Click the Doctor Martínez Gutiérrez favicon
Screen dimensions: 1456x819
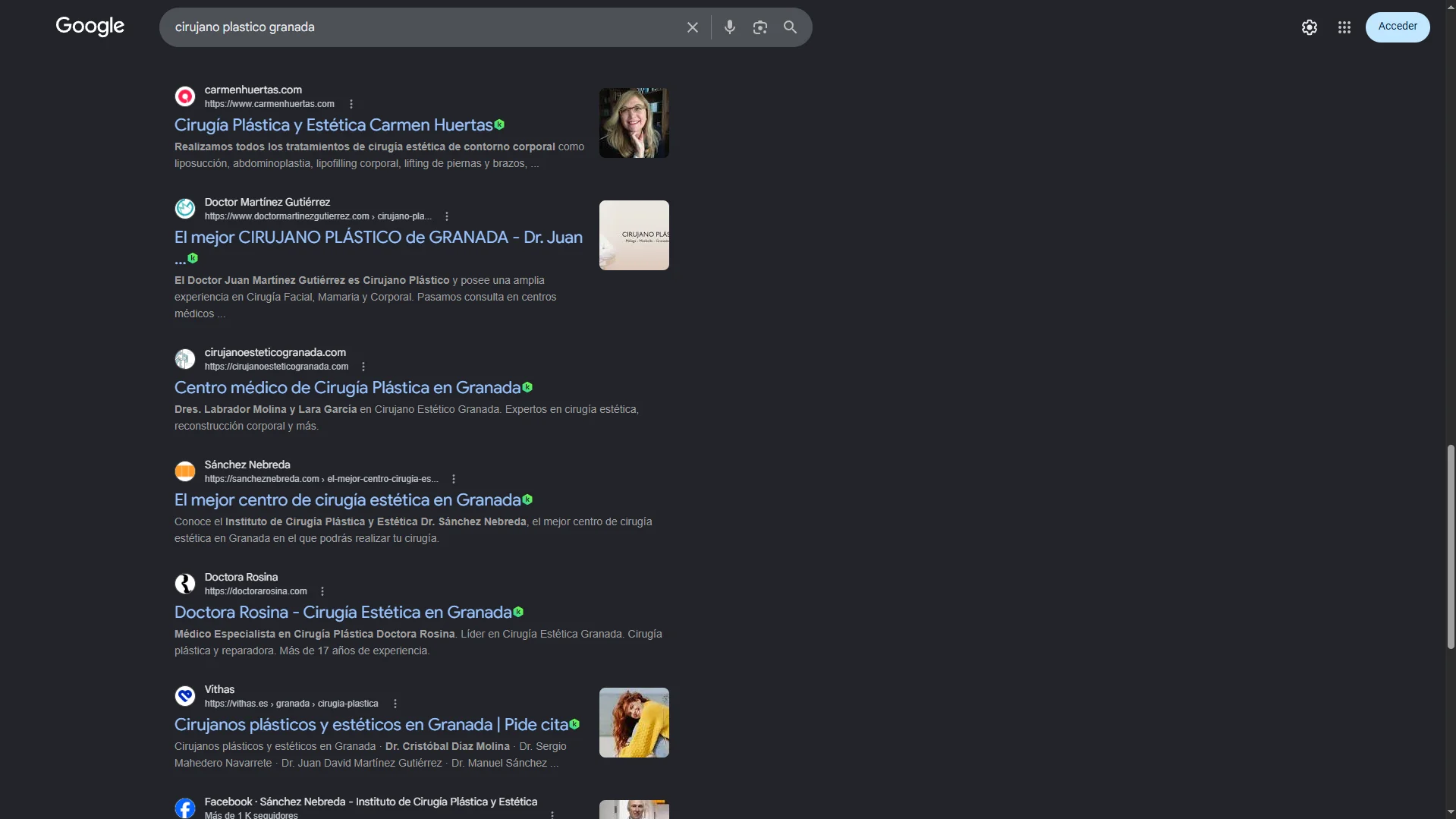coord(185,208)
